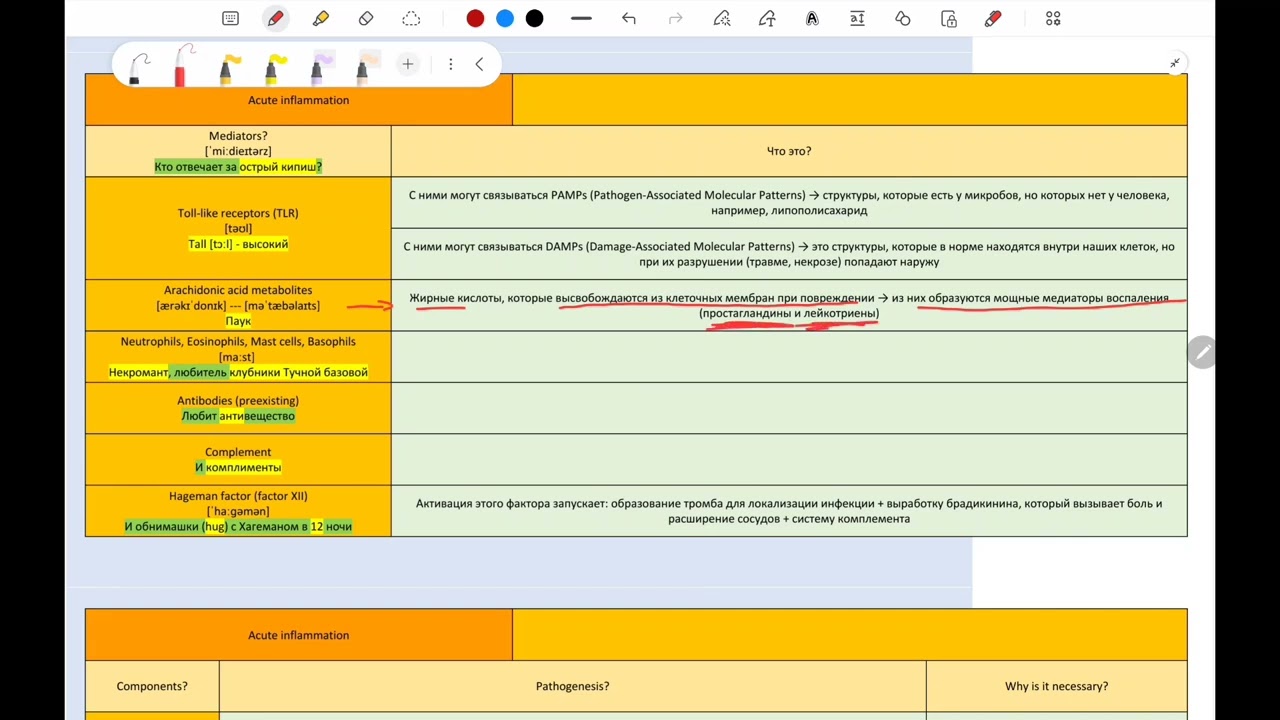The height and width of the screenshot is (720, 1280).
Task: Click the 'Mediators?' cell
Action: point(238,151)
